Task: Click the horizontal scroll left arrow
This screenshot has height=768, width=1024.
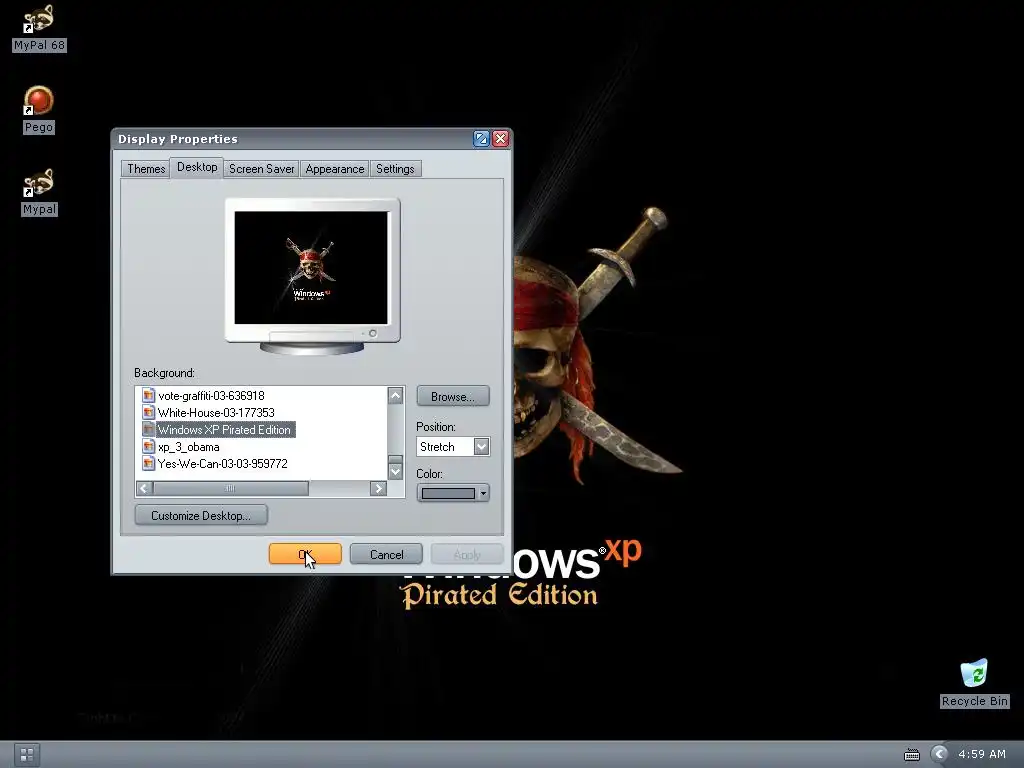Action: (x=144, y=488)
